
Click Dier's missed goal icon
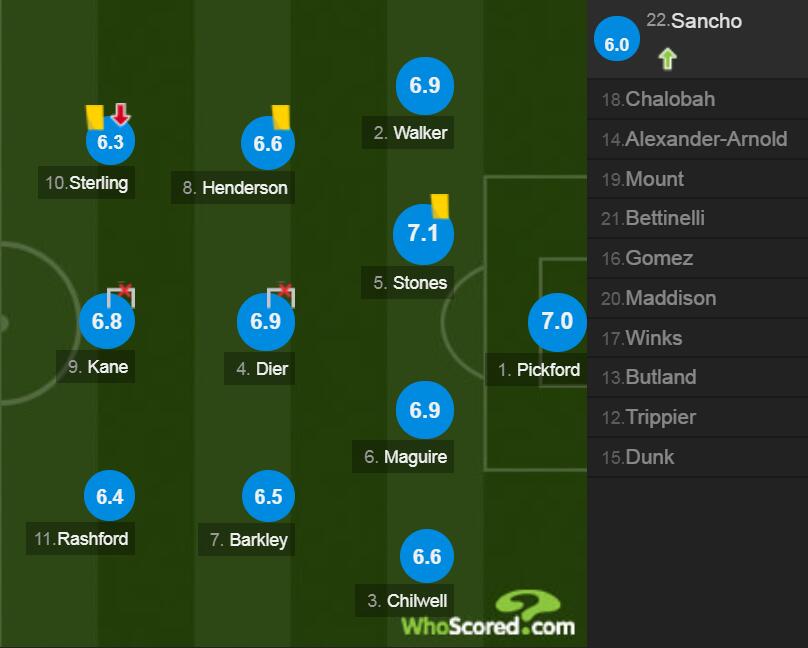click(x=282, y=295)
